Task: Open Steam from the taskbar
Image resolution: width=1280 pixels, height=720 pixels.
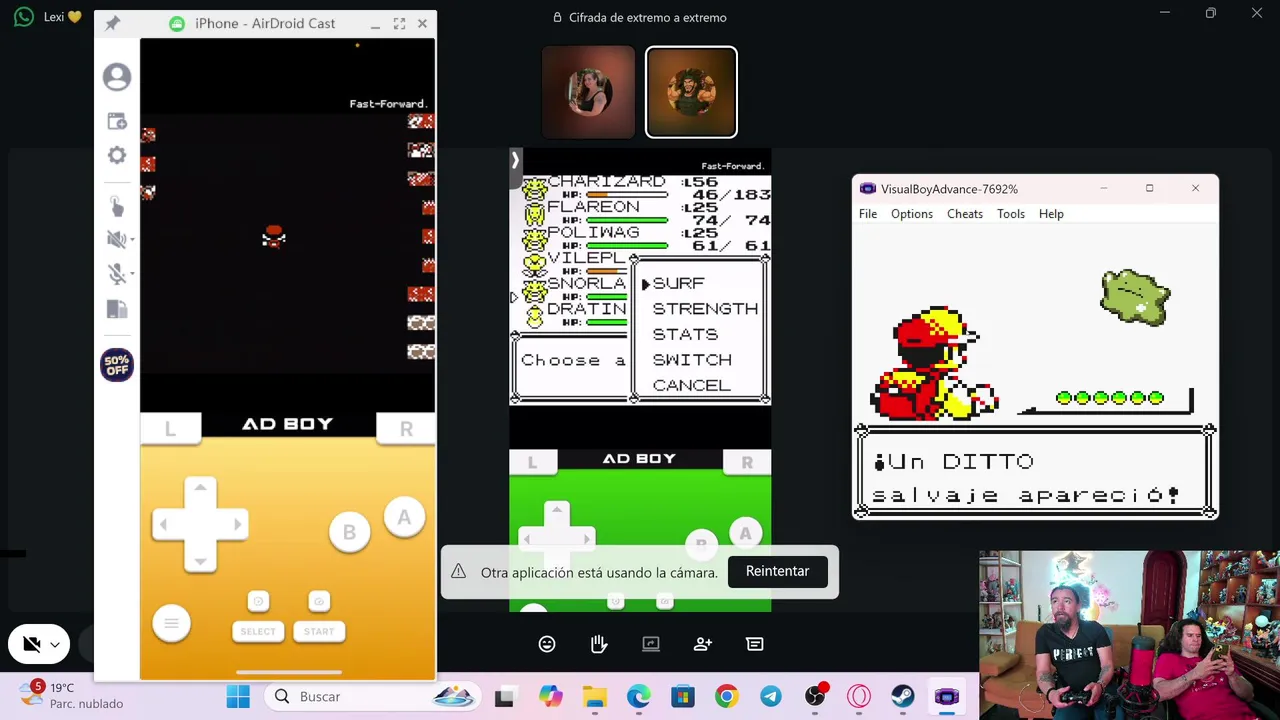Action: click(x=902, y=697)
